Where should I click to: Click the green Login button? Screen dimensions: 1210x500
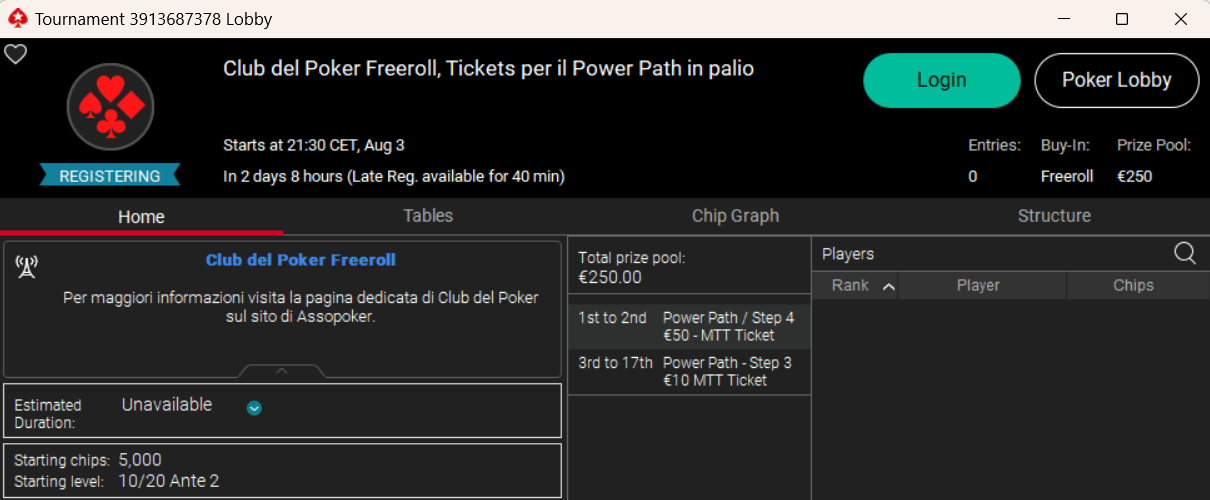click(x=942, y=80)
